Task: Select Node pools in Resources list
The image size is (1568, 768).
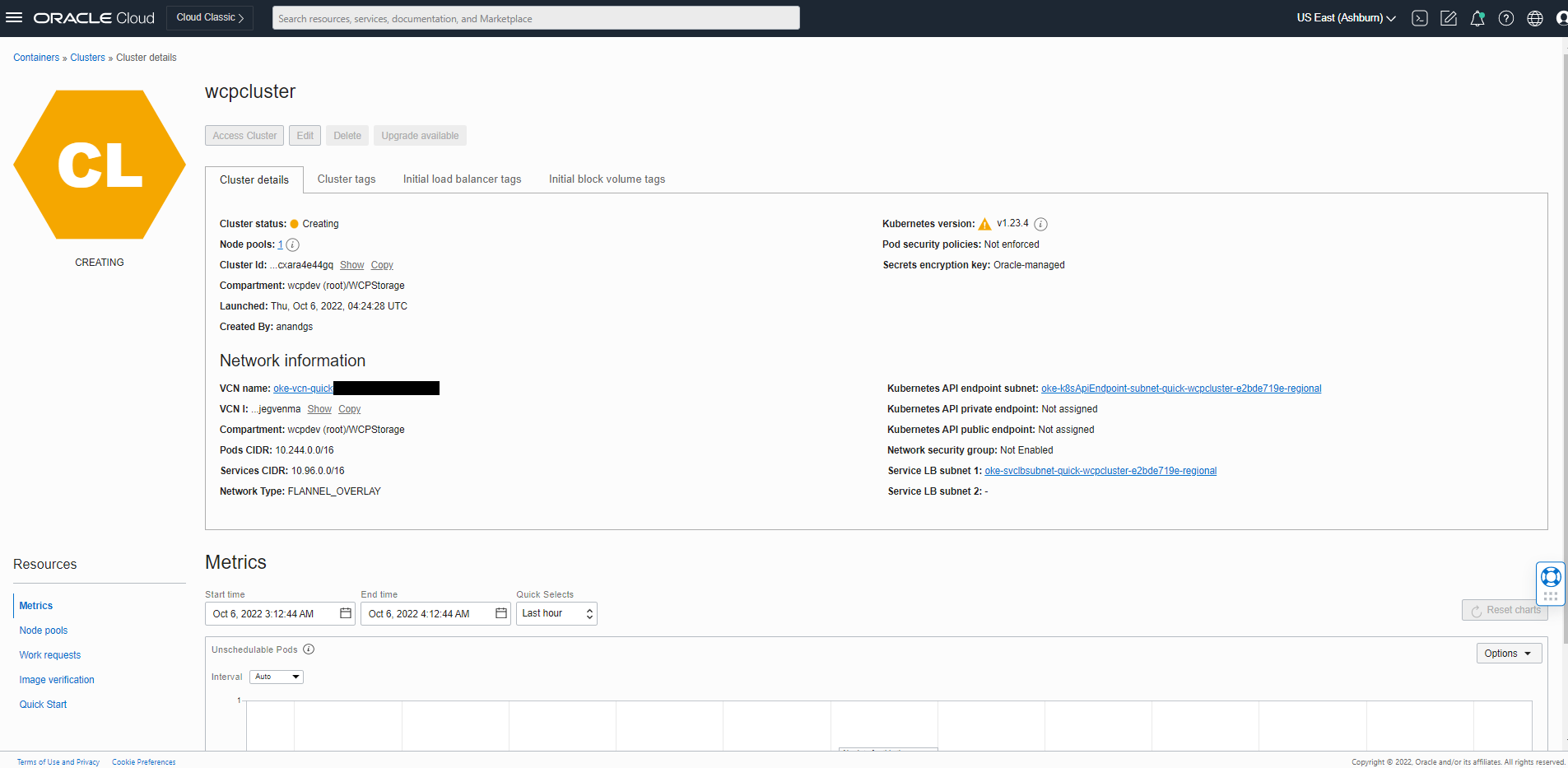Action: tap(44, 631)
